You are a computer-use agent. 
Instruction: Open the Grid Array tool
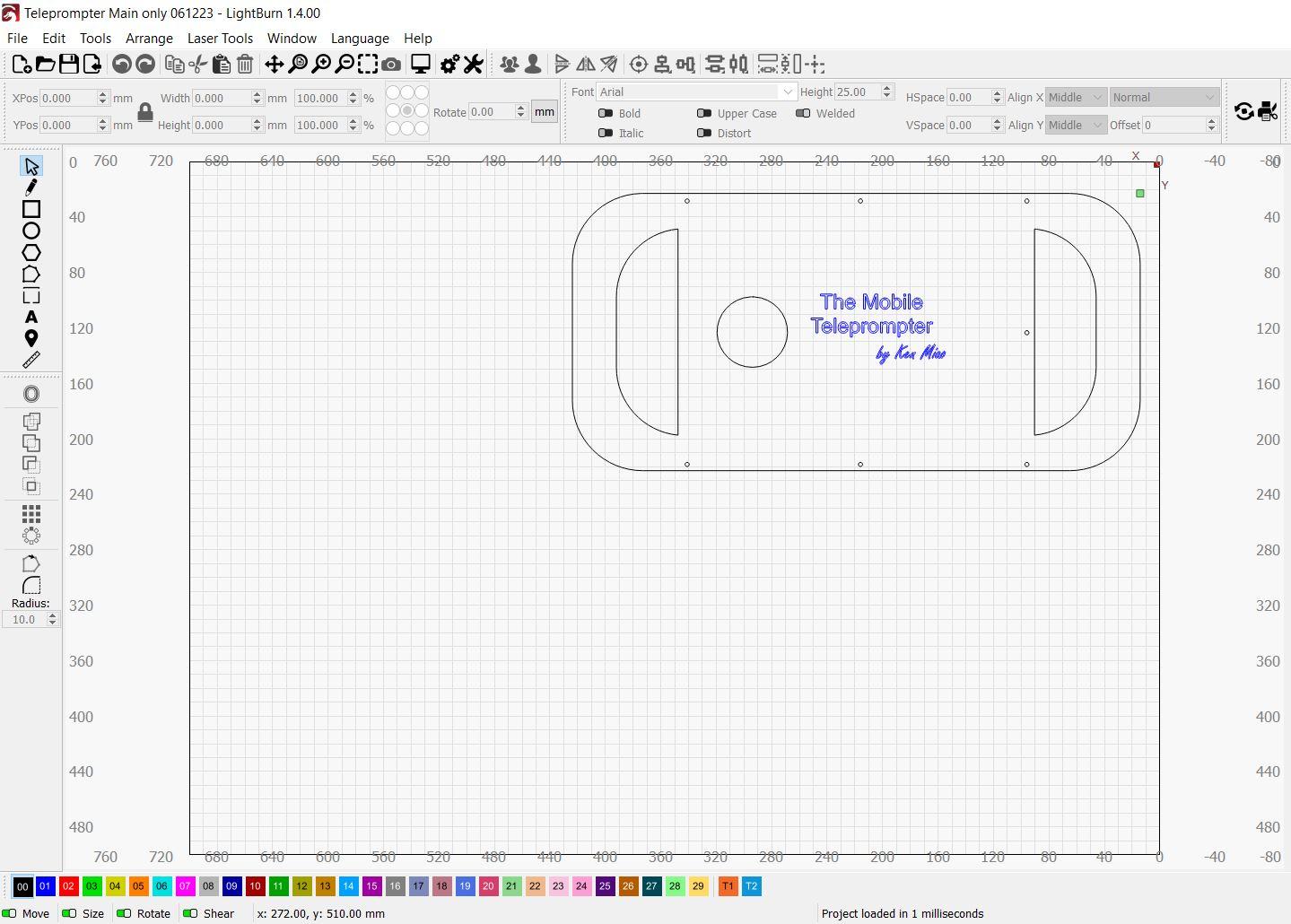point(31,513)
